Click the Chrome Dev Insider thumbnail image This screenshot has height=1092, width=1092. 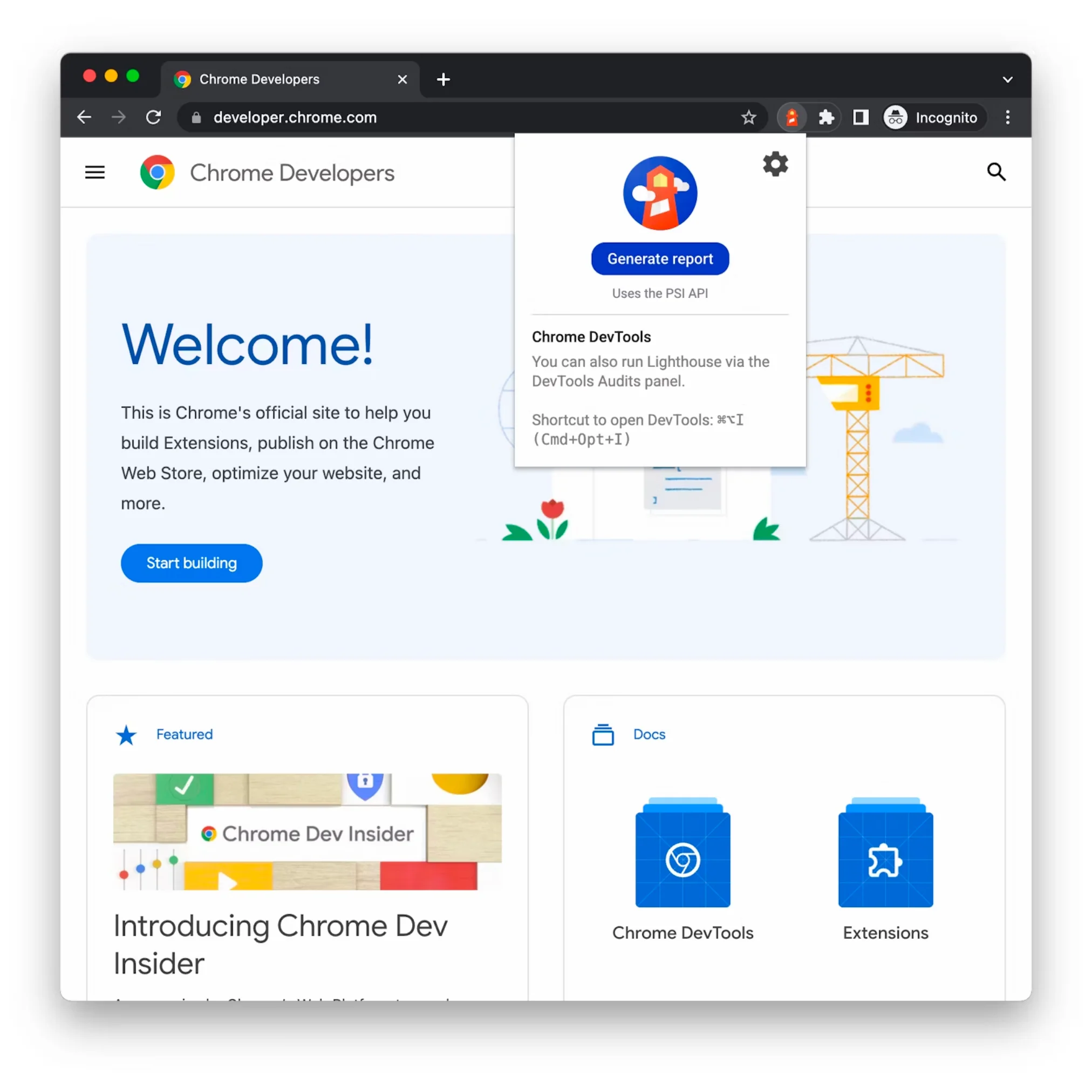point(307,831)
